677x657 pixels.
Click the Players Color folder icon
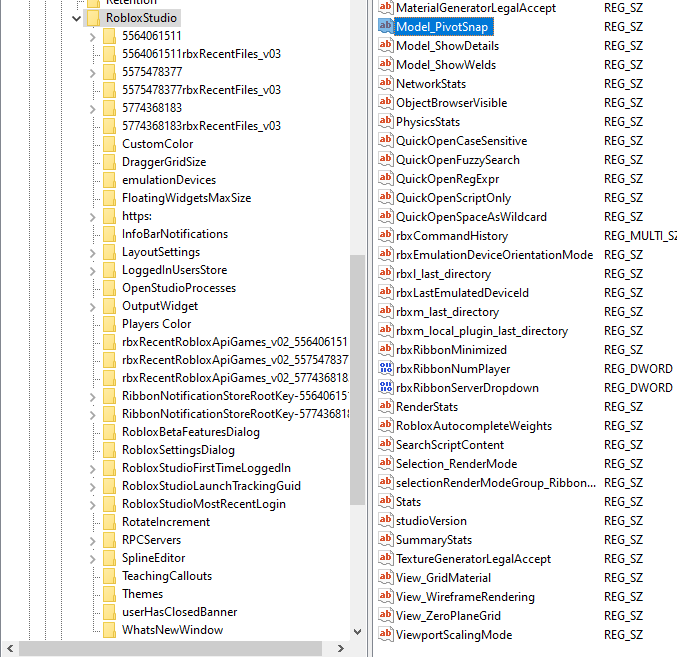110,324
